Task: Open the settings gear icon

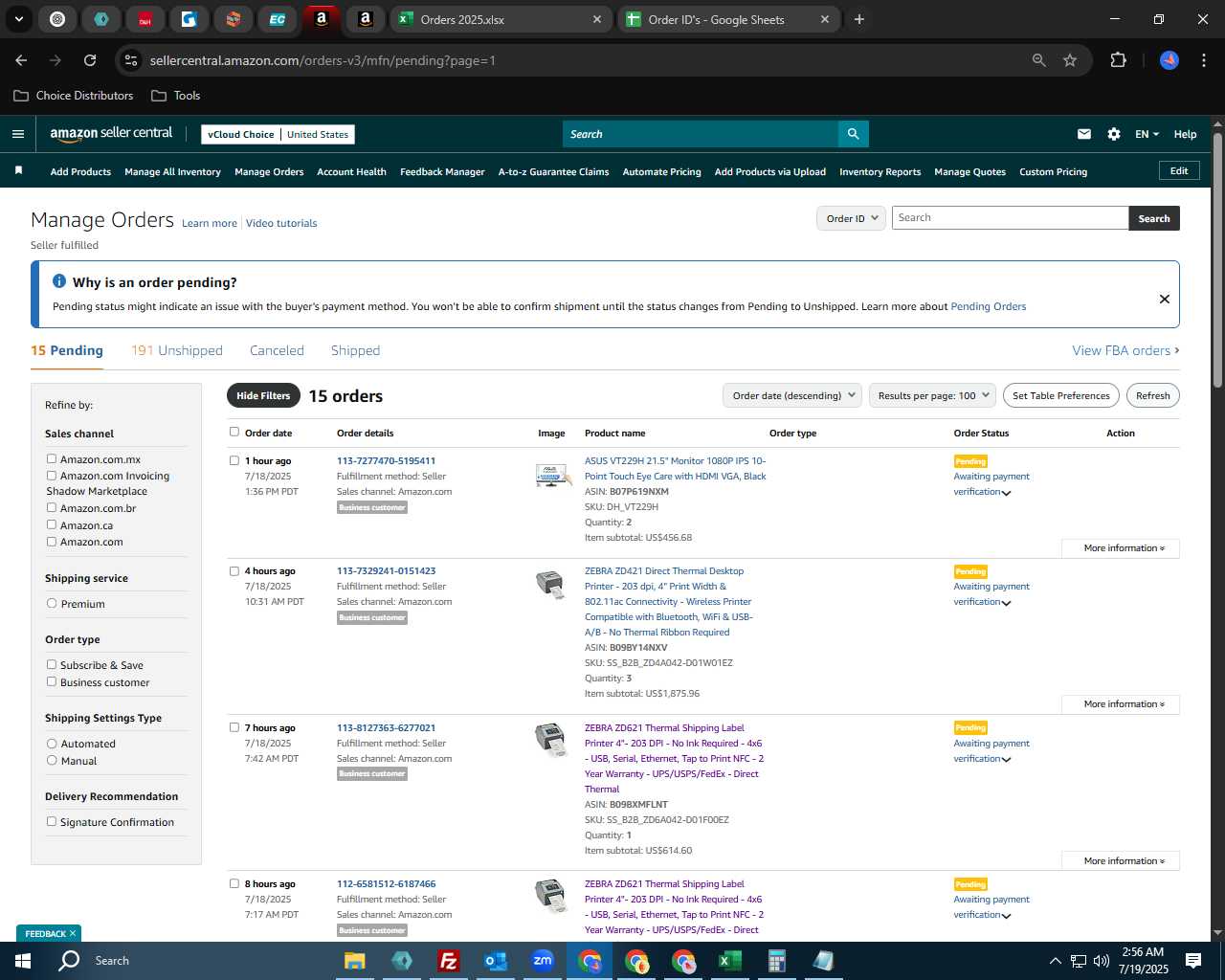Action: click(1114, 134)
